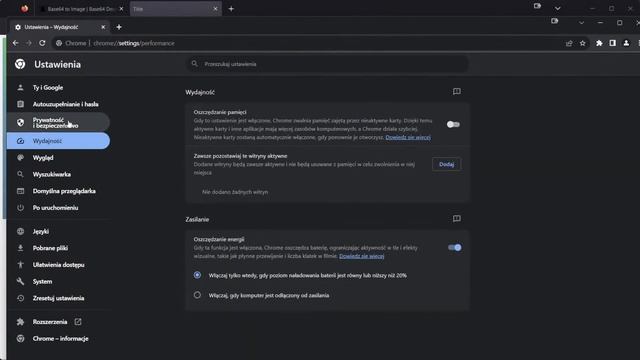Share this page via the share icon
Image resolution: width=640 pixels, height=360 pixels.
(x=569, y=43)
